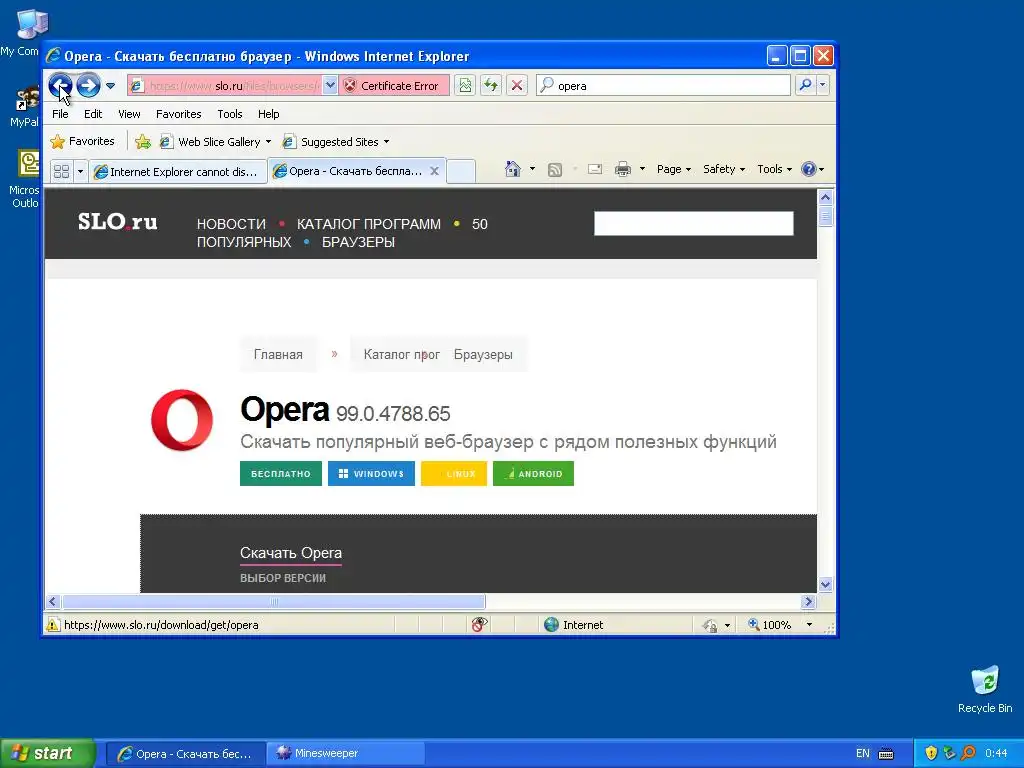Open the НОВОСТИ navigation link
The image size is (1024, 768).
tap(231, 224)
